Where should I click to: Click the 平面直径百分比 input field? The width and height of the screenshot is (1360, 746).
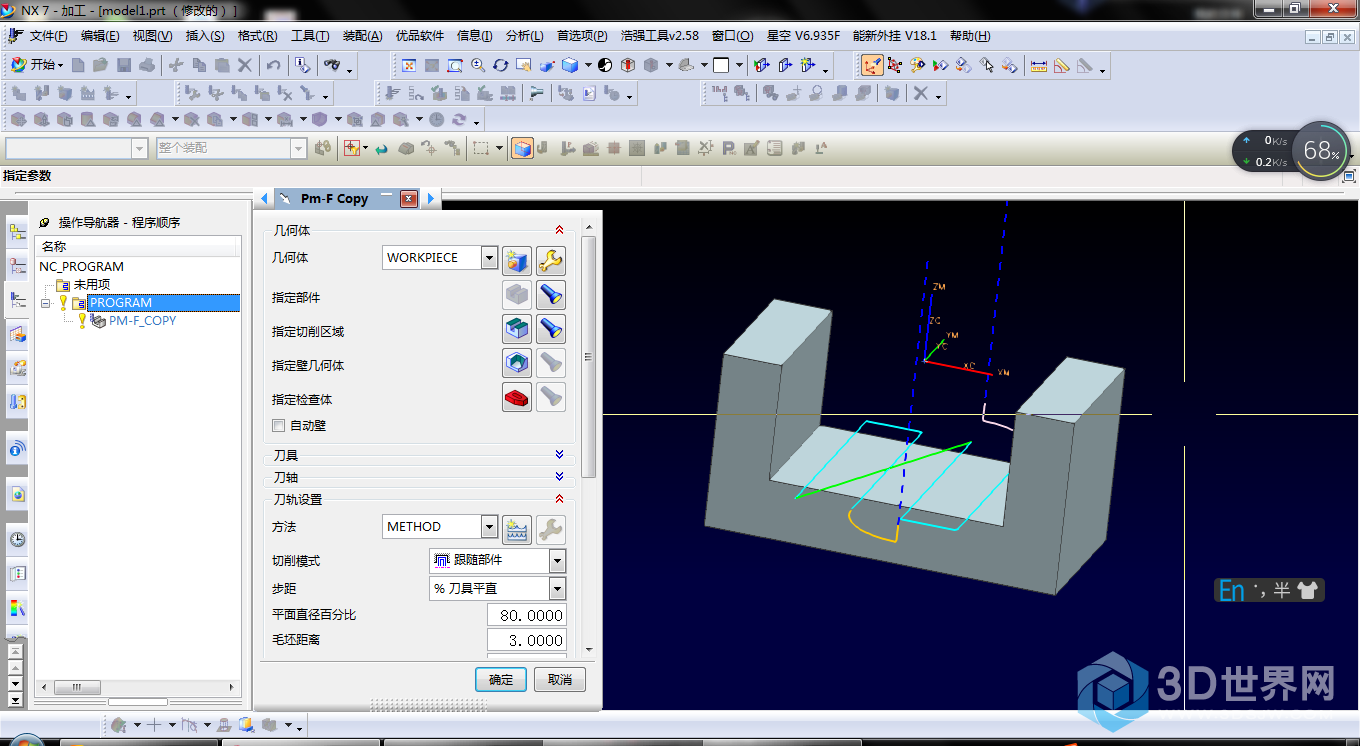pos(526,615)
